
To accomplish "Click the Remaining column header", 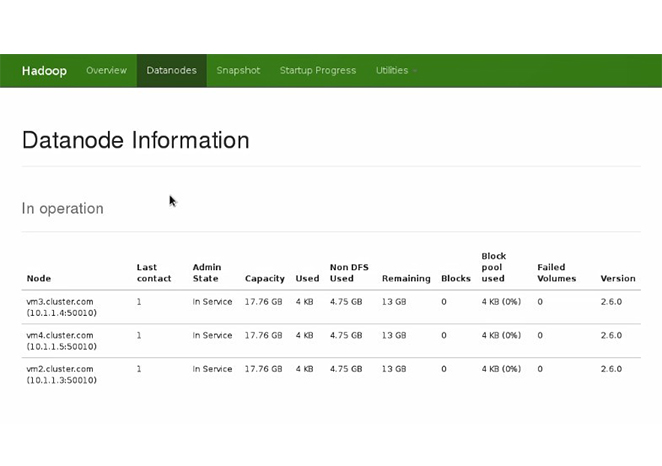I will (x=406, y=279).
